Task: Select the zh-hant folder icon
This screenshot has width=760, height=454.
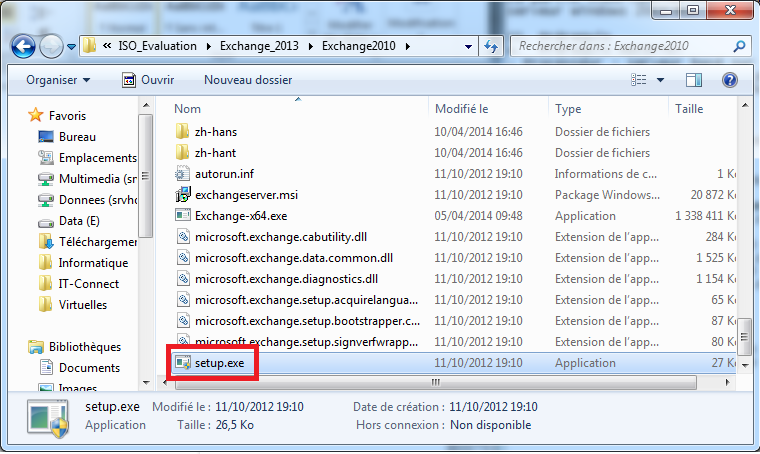Action: 182,153
